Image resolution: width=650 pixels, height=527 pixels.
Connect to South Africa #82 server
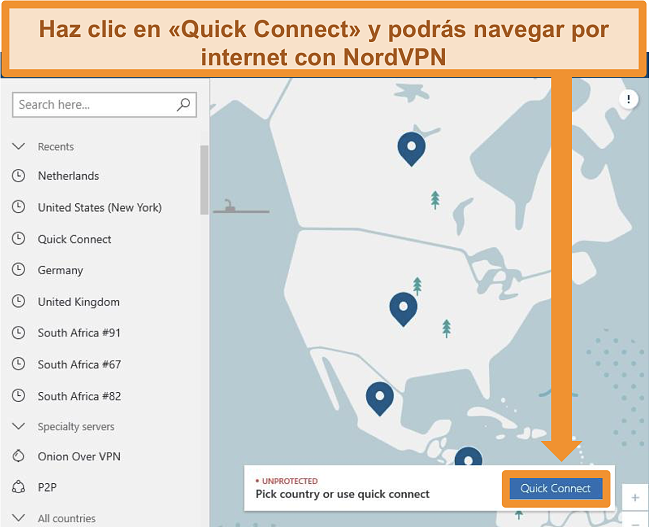pyautogui.click(x=79, y=396)
